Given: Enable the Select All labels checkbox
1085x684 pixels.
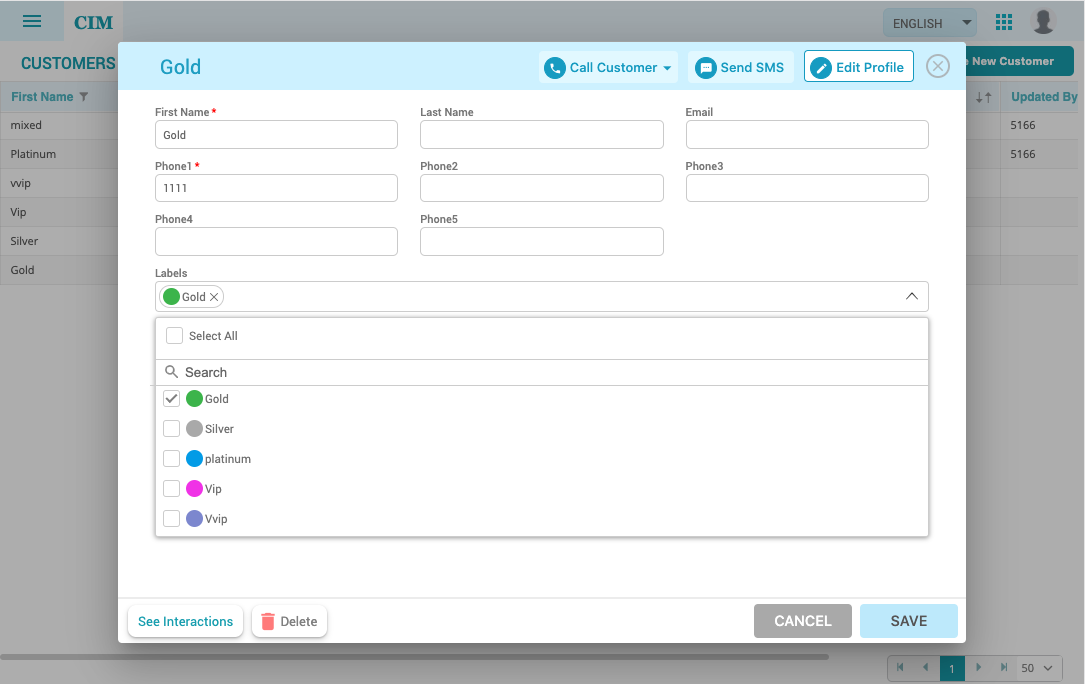Looking at the screenshot, I should point(171,336).
